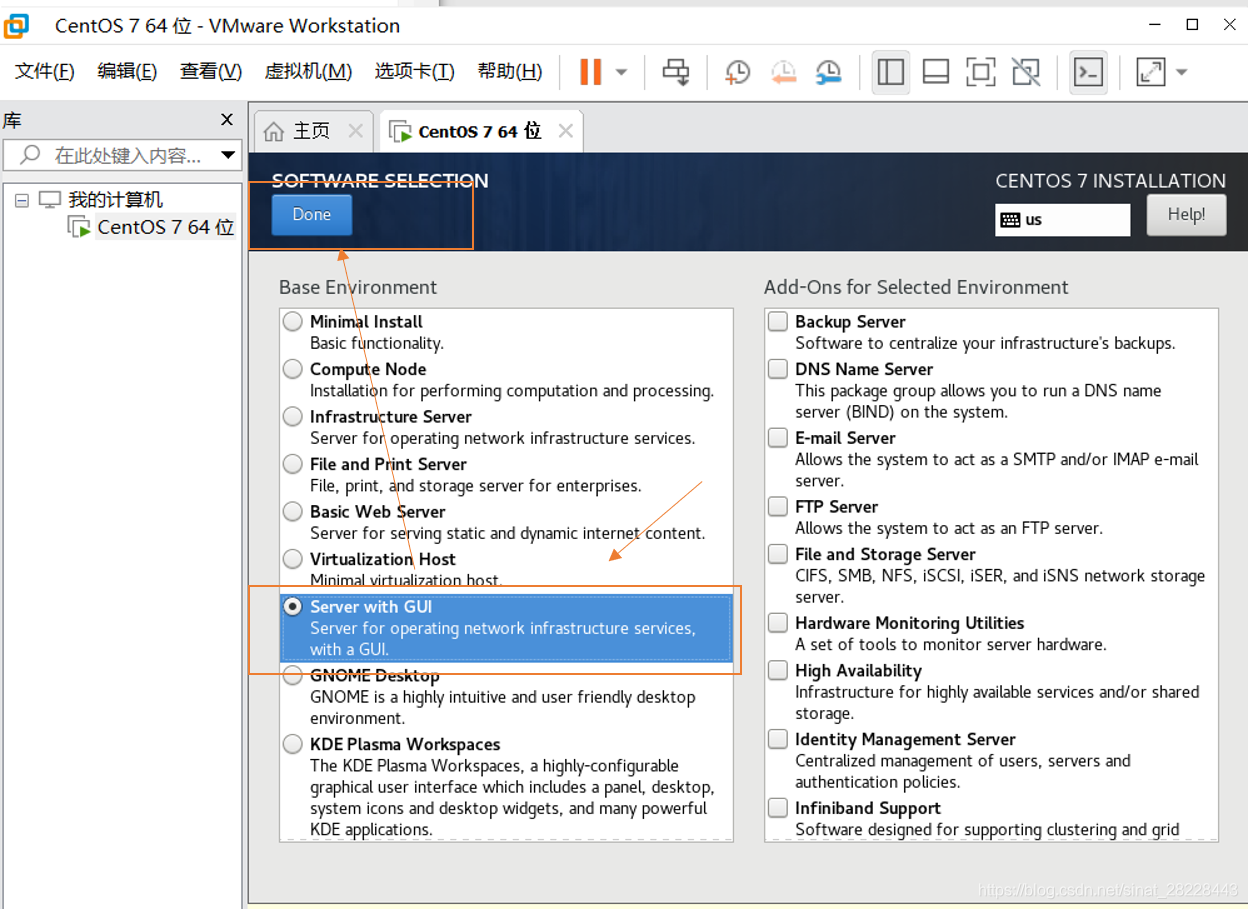
Task: Click "Base Environment" heading text
Action: point(358,287)
